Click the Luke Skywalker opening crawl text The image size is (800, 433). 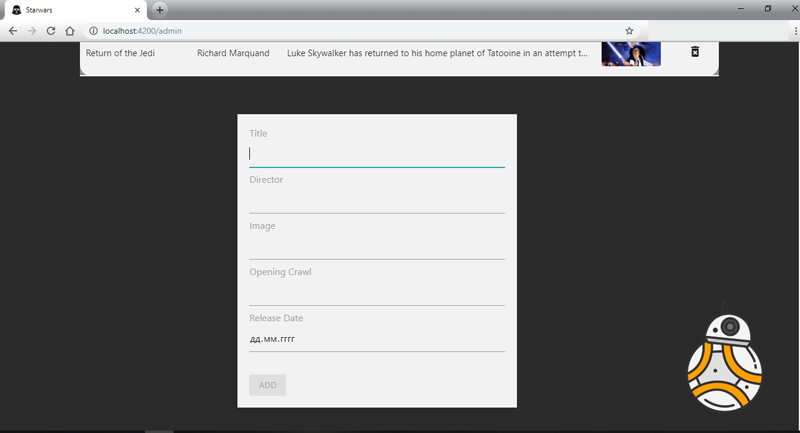tap(437, 53)
